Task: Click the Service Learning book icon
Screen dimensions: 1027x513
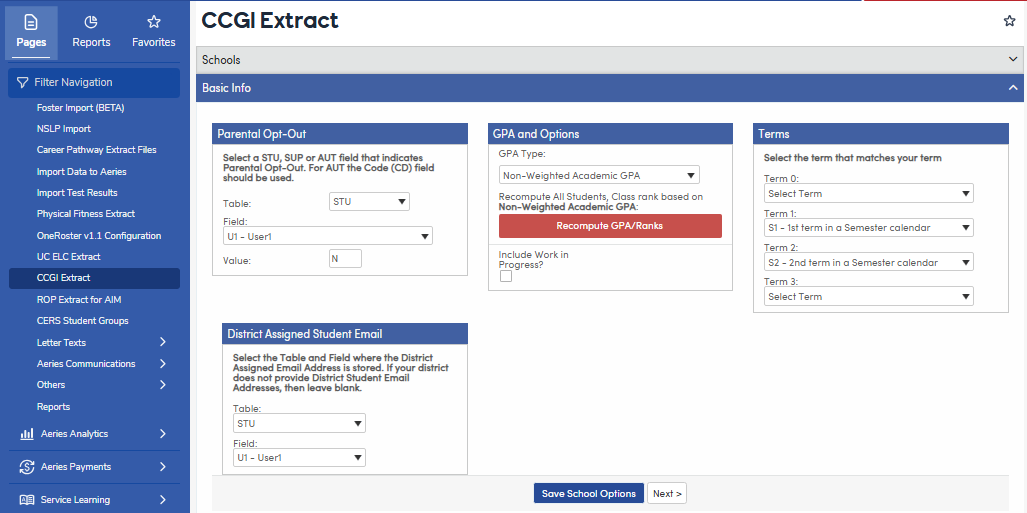Action: coord(27,500)
